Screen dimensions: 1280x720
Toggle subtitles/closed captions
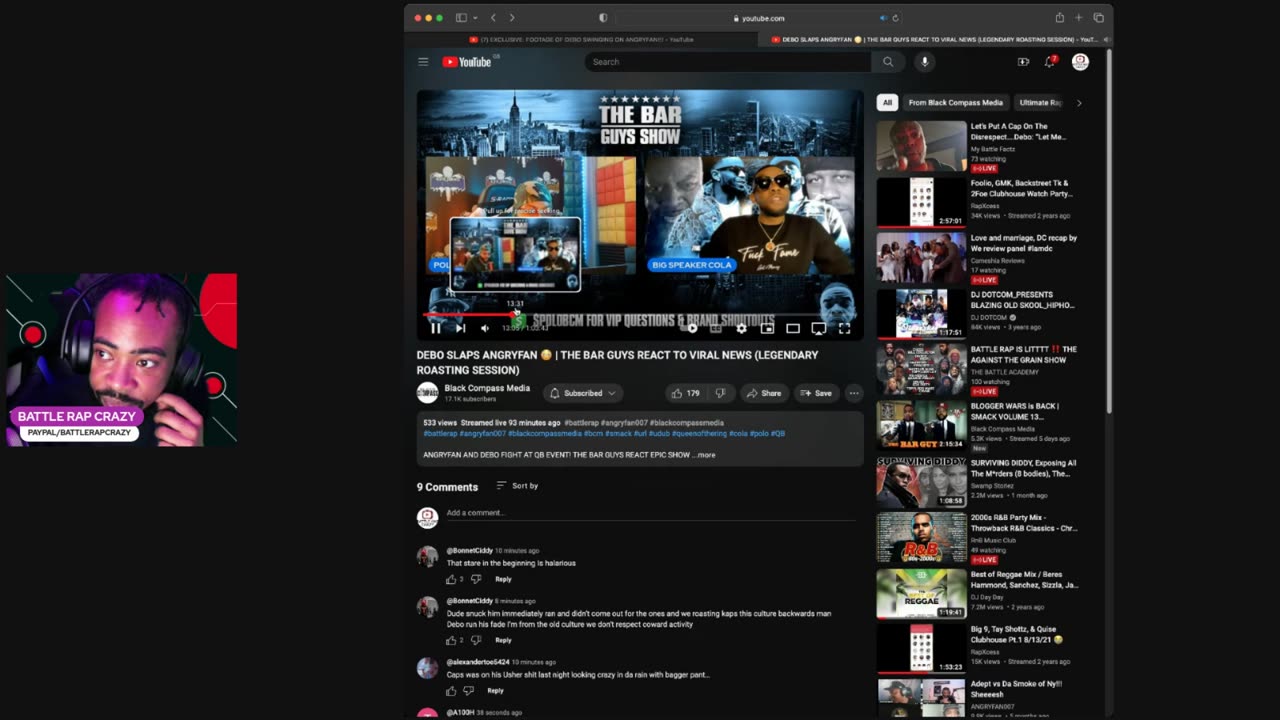pyautogui.click(x=716, y=328)
